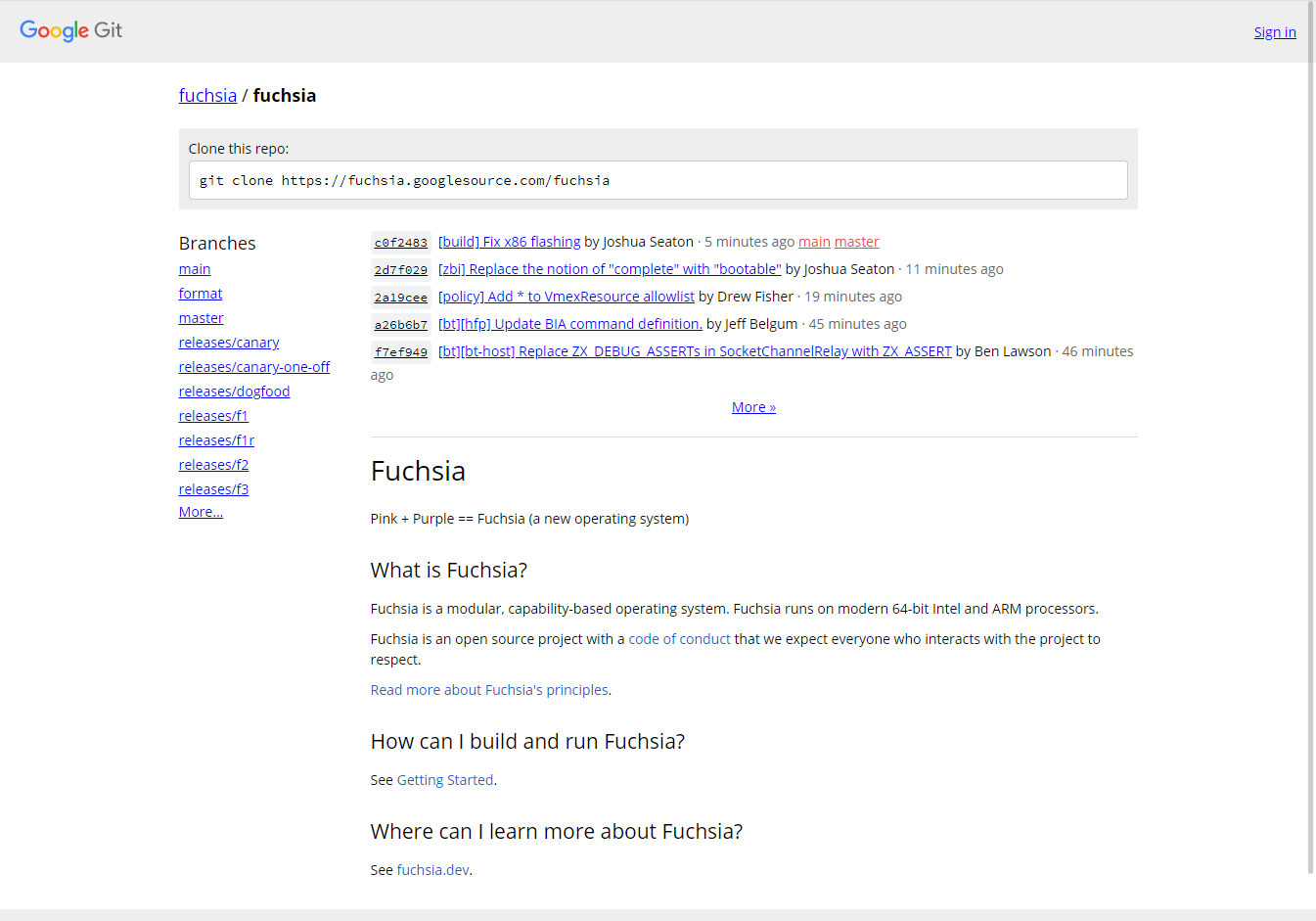The height and width of the screenshot is (921, 1316).
Task: Open commit hash f7ef949
Action: (401, 352)
